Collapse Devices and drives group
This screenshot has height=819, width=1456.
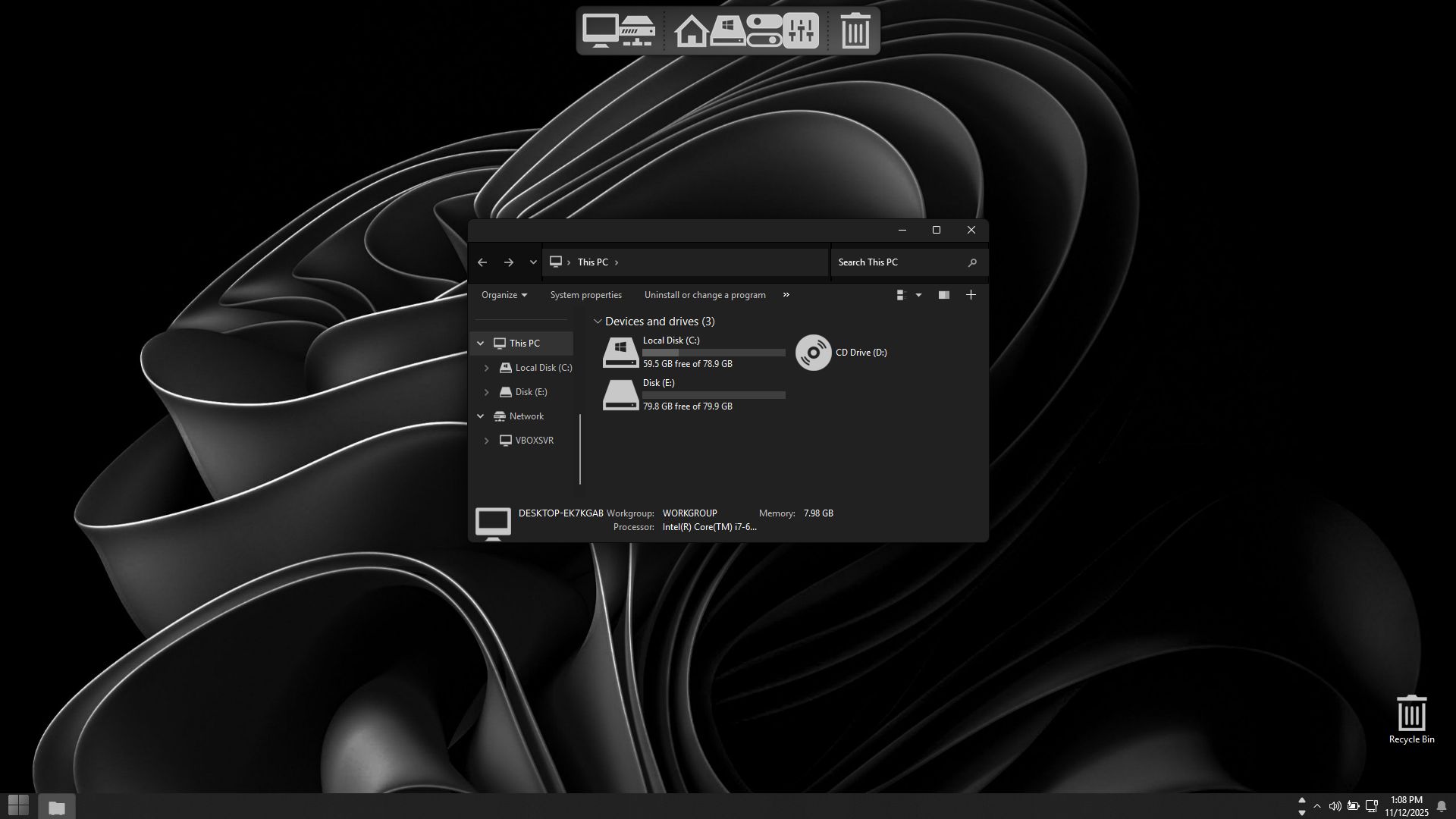(598, 322)
